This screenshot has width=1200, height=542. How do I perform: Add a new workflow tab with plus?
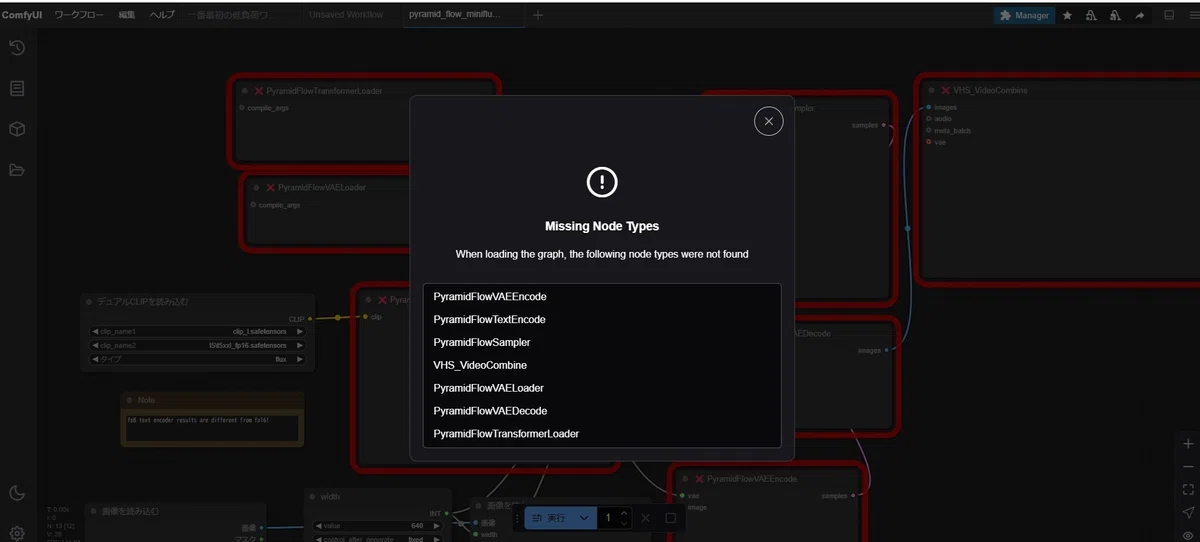pyautogui.click(x=538, y=15)
